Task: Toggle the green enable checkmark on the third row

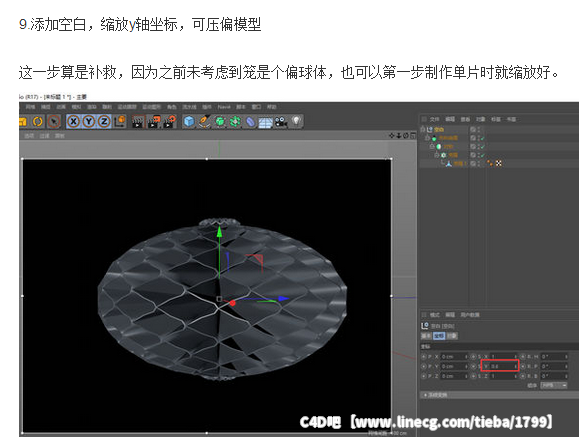Action: pyautogui.click(x=482, y=147)
